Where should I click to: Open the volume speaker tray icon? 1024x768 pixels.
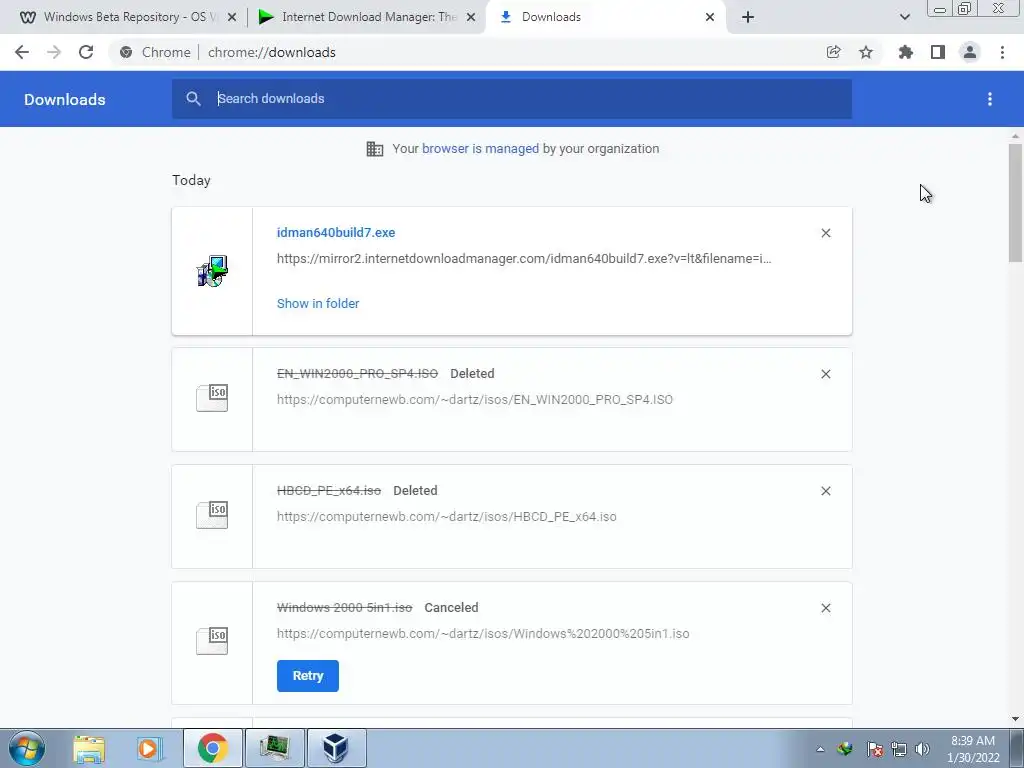923,749
